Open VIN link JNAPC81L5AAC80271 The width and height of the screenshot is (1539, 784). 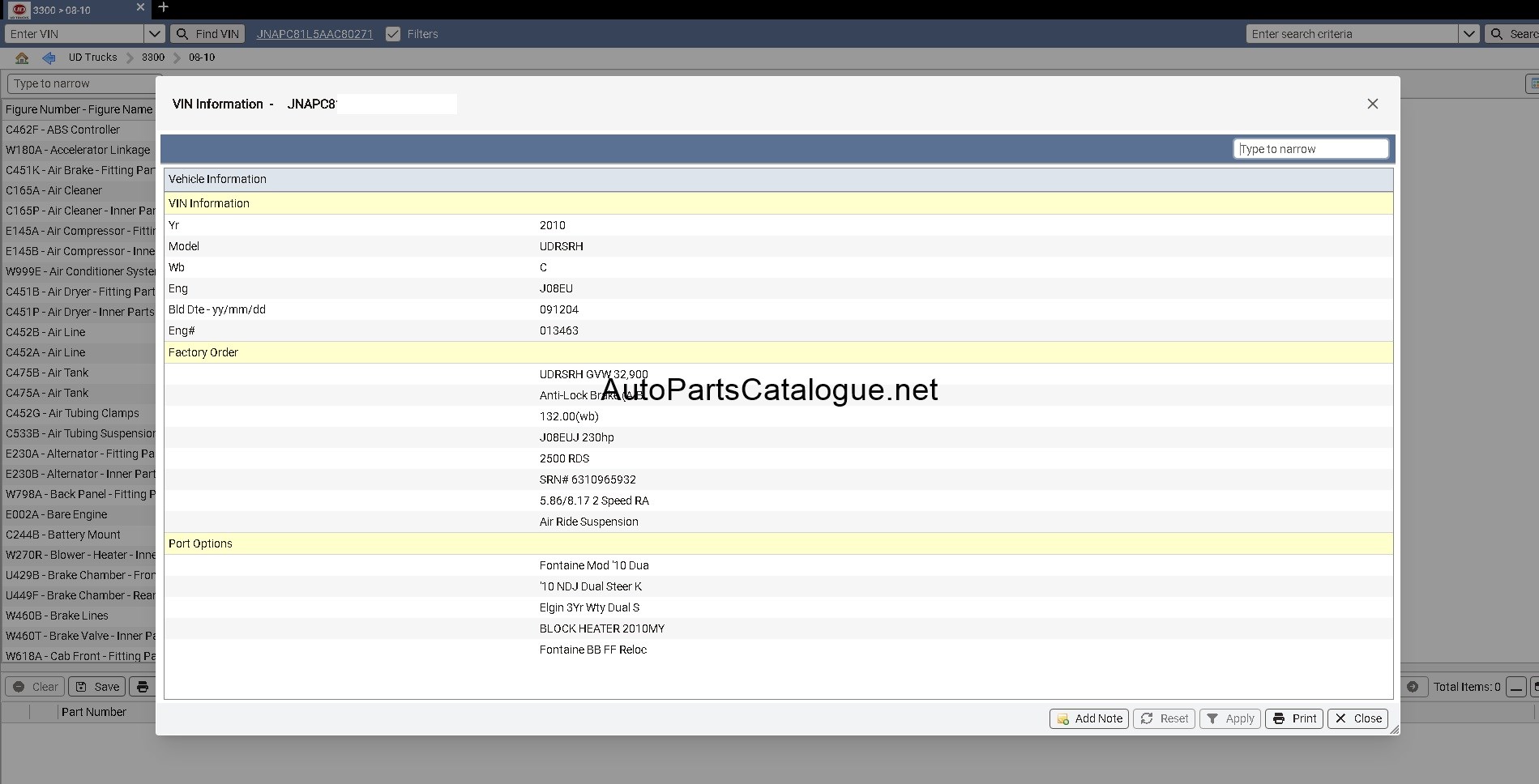[314, 34]
